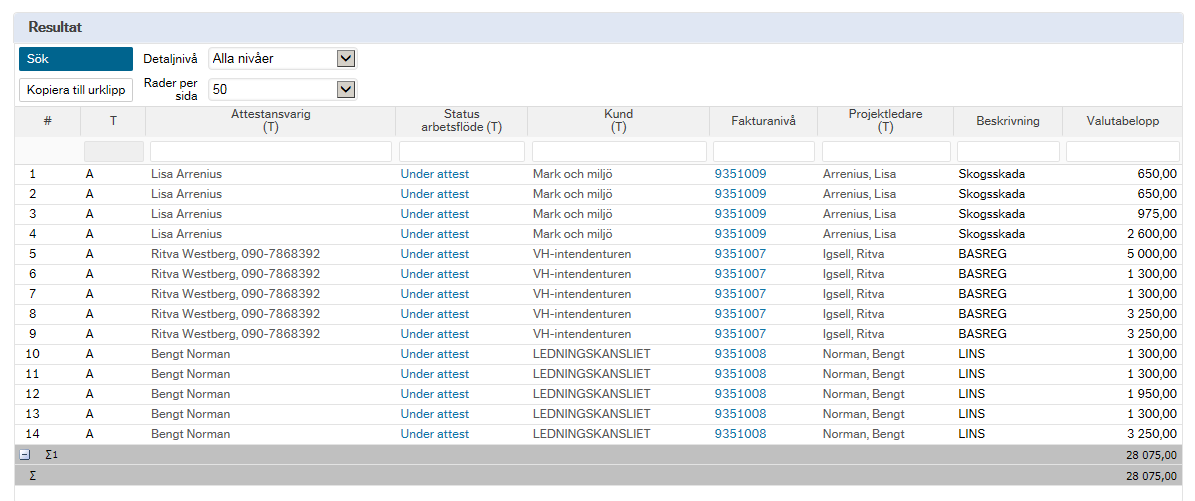Focus the Attestansvarig filter field

(271, 151)
